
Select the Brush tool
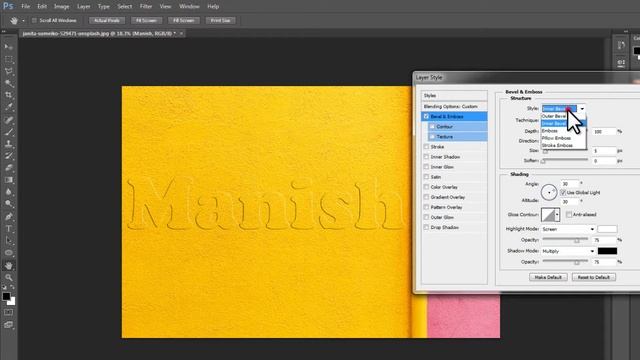click(9, 132)
